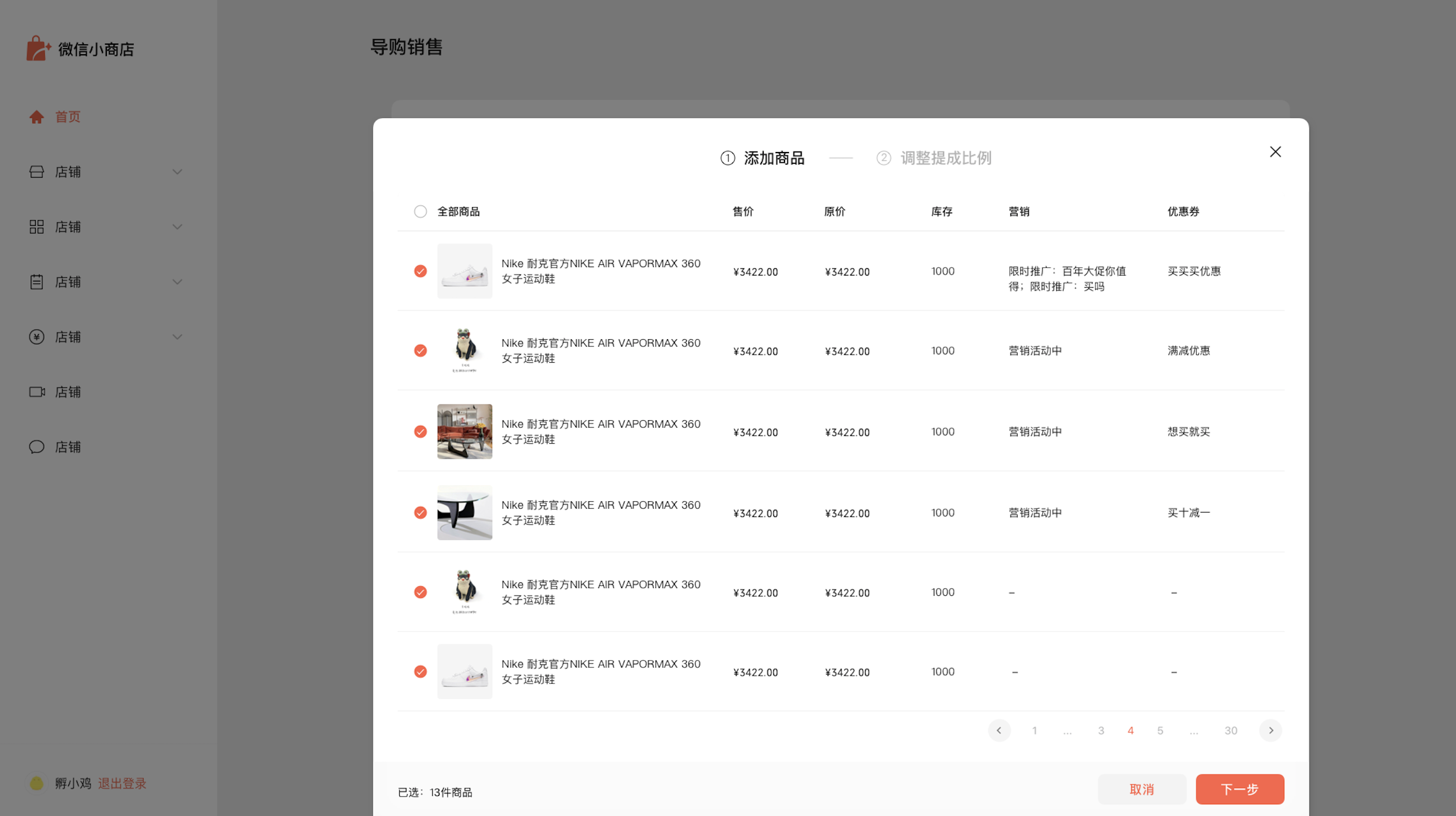Click the home icon in the sidebar
Image resolution: width=1456 pixels, height=816 pixels.
[x=37, y=117]
